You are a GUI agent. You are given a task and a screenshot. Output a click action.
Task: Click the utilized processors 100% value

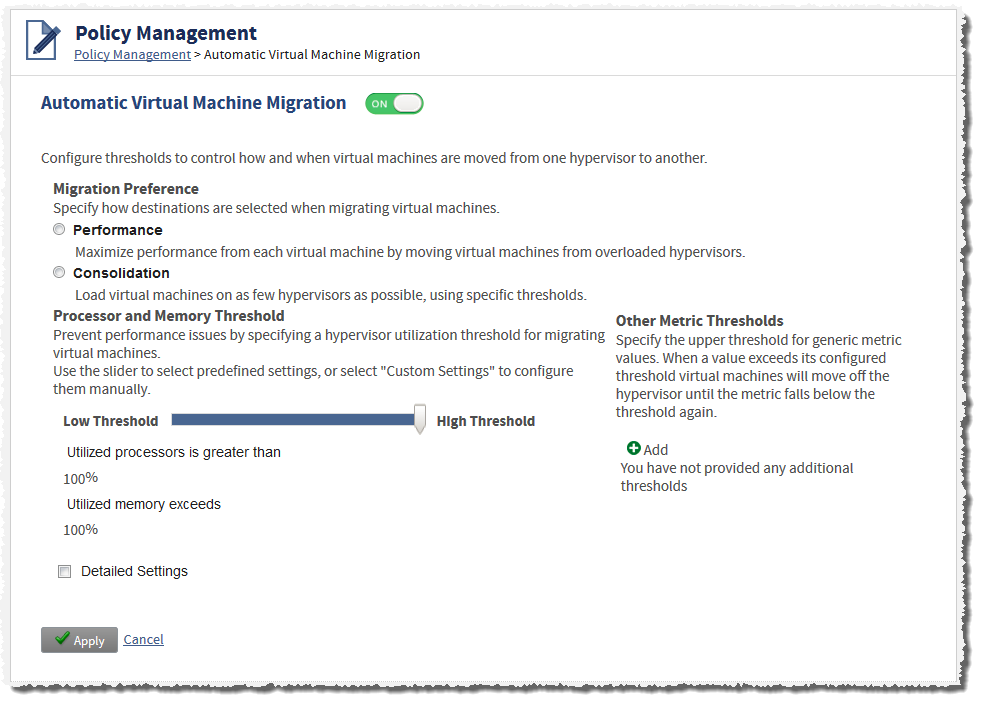81,479
